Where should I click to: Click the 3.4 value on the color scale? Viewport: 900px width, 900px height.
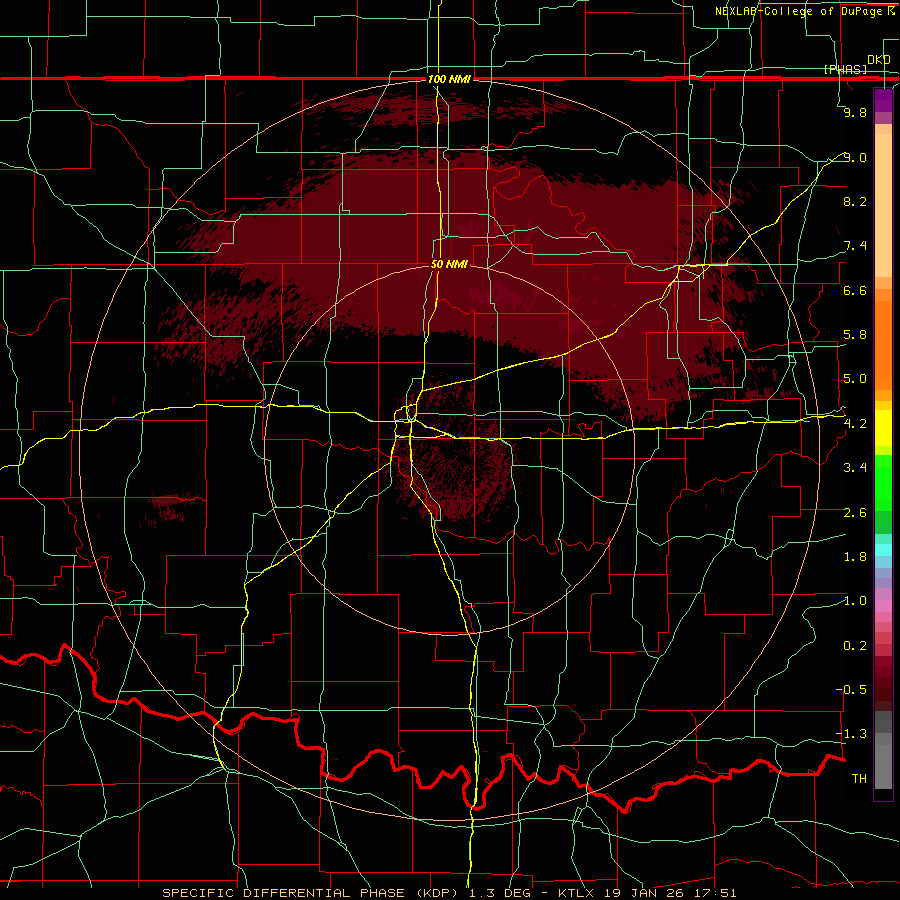pyautogui.click(x=855, y=468)
